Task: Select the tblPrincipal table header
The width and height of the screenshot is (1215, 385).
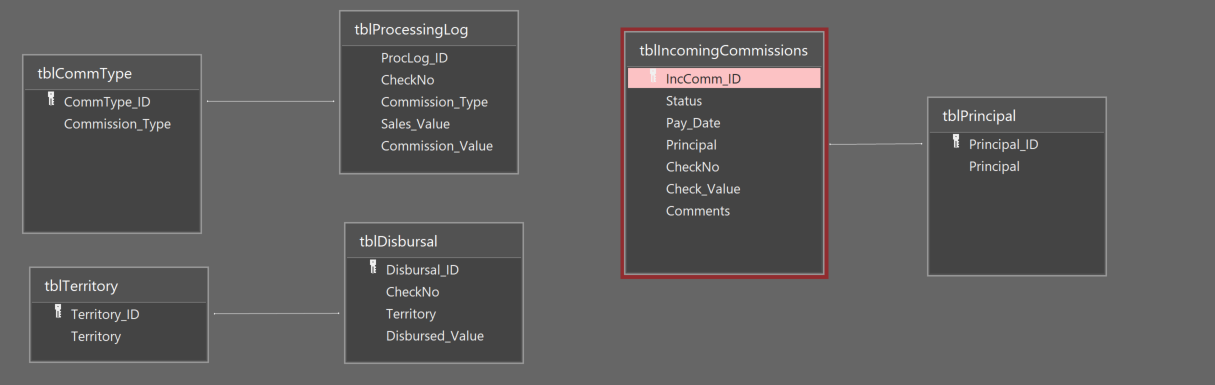Action: (1017, 116)
